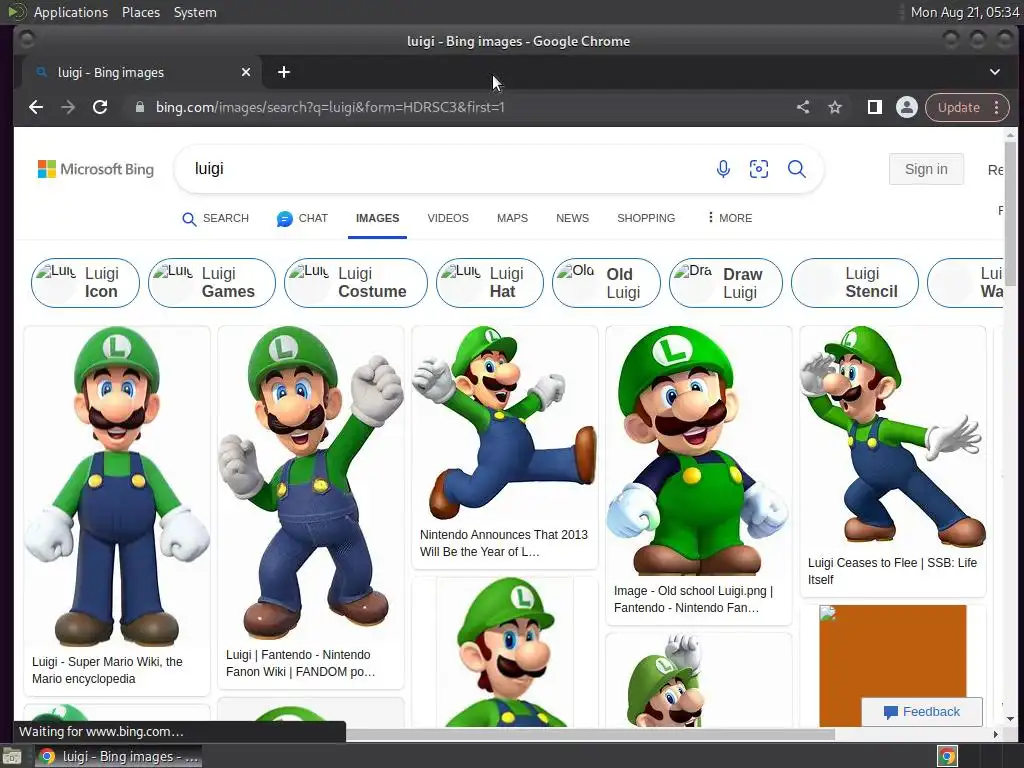Open a new tab with plus icon
Image resolution: width=1024 pixels, height=768 pixels.
pyautogui.click(x=283, y=72)
